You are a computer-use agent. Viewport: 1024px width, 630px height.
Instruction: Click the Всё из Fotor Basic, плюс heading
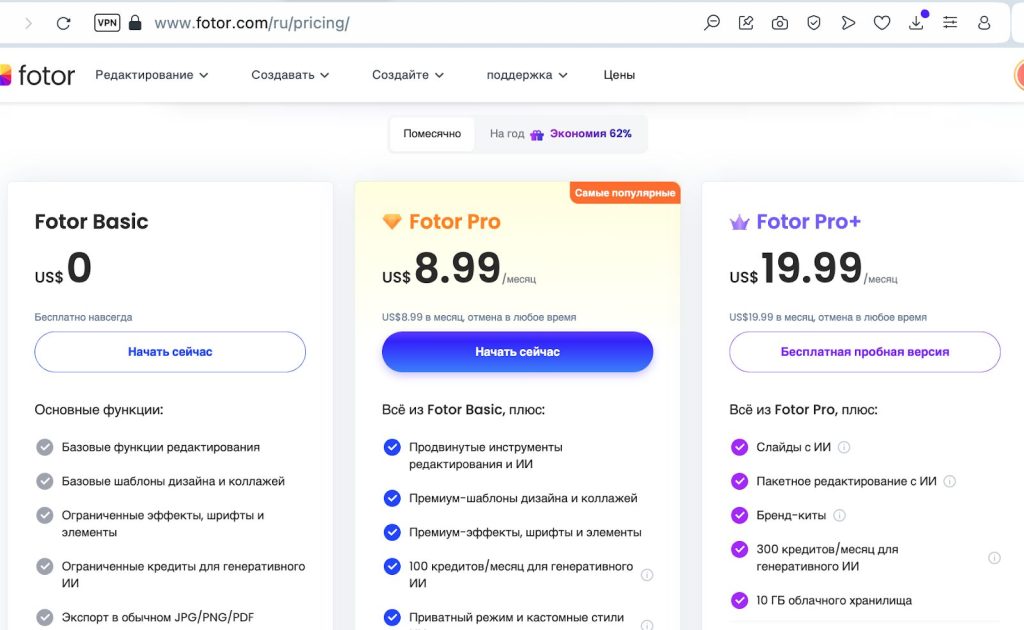pos(463,410)
